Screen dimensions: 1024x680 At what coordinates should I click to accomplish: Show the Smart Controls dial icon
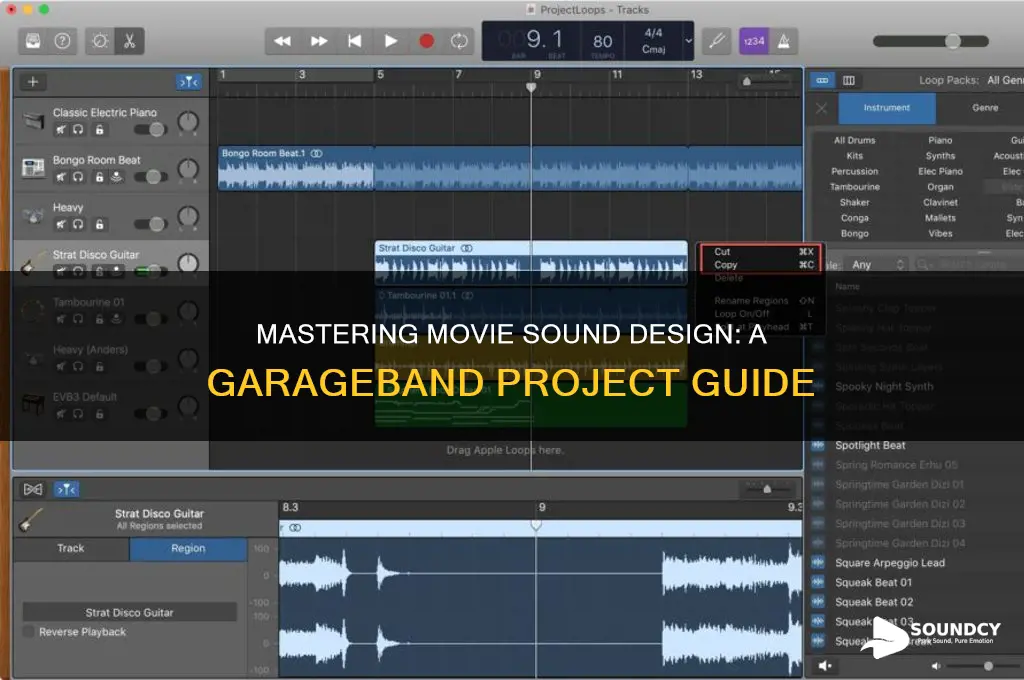[x=100, y=41]
